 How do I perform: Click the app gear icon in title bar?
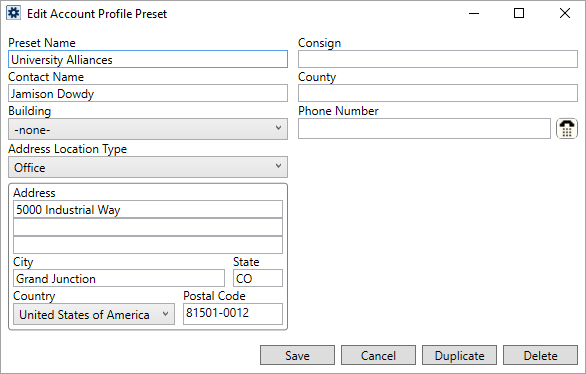13,13
